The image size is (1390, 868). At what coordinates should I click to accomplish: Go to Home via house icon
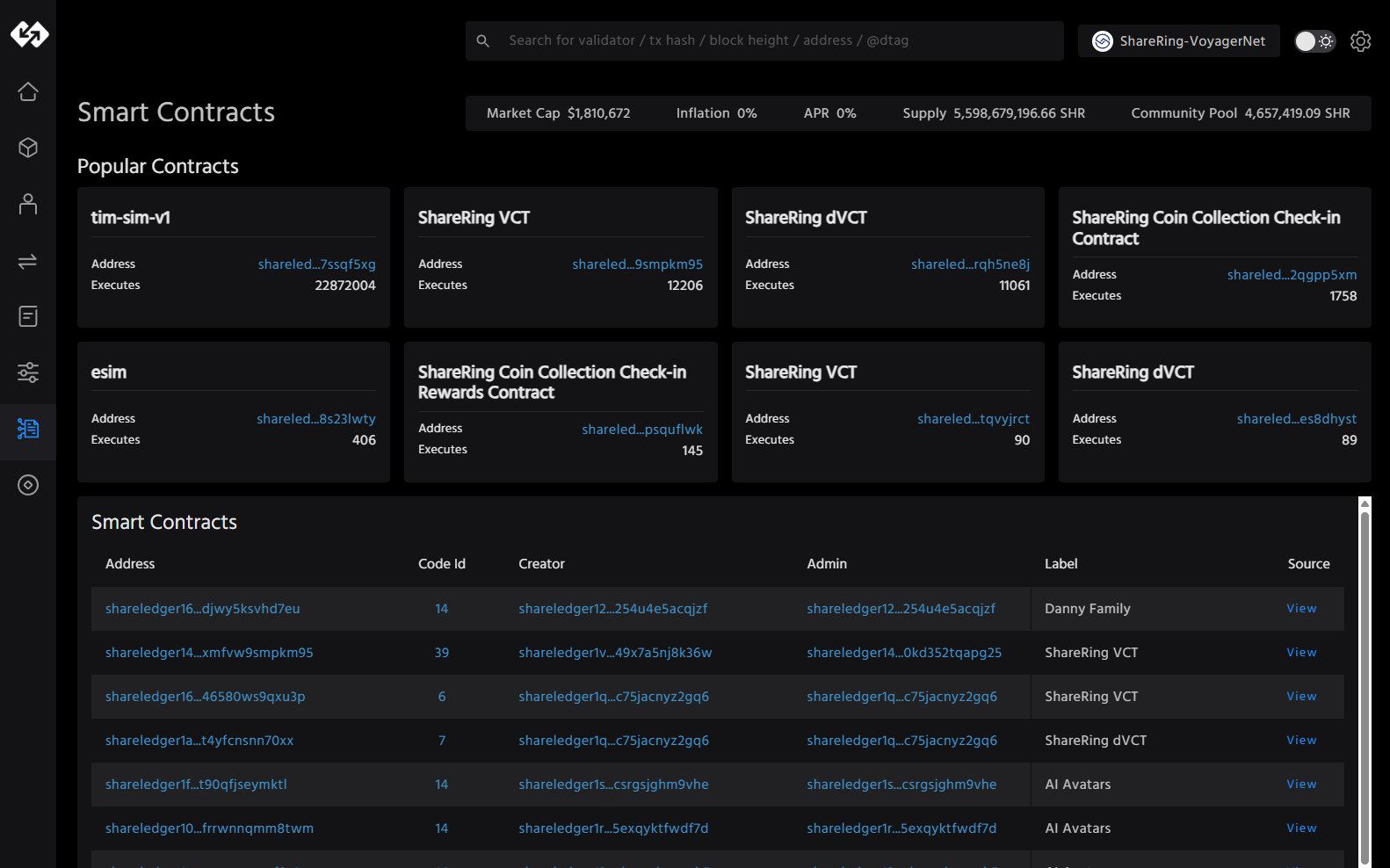point(28,91)
